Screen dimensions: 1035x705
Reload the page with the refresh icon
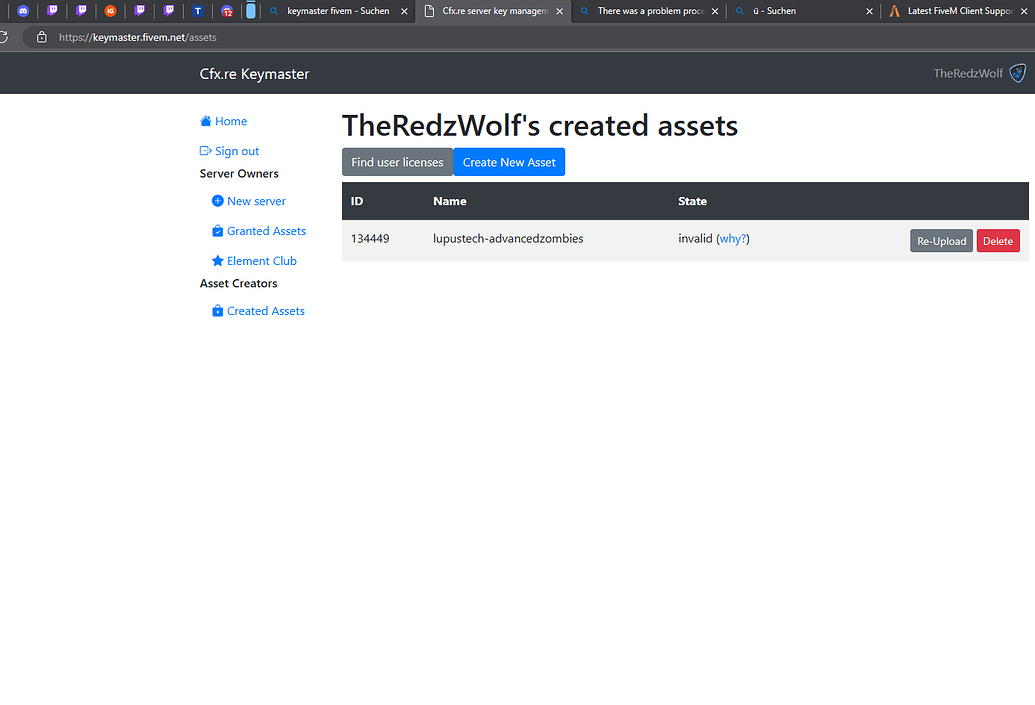(x=3, y=37)
